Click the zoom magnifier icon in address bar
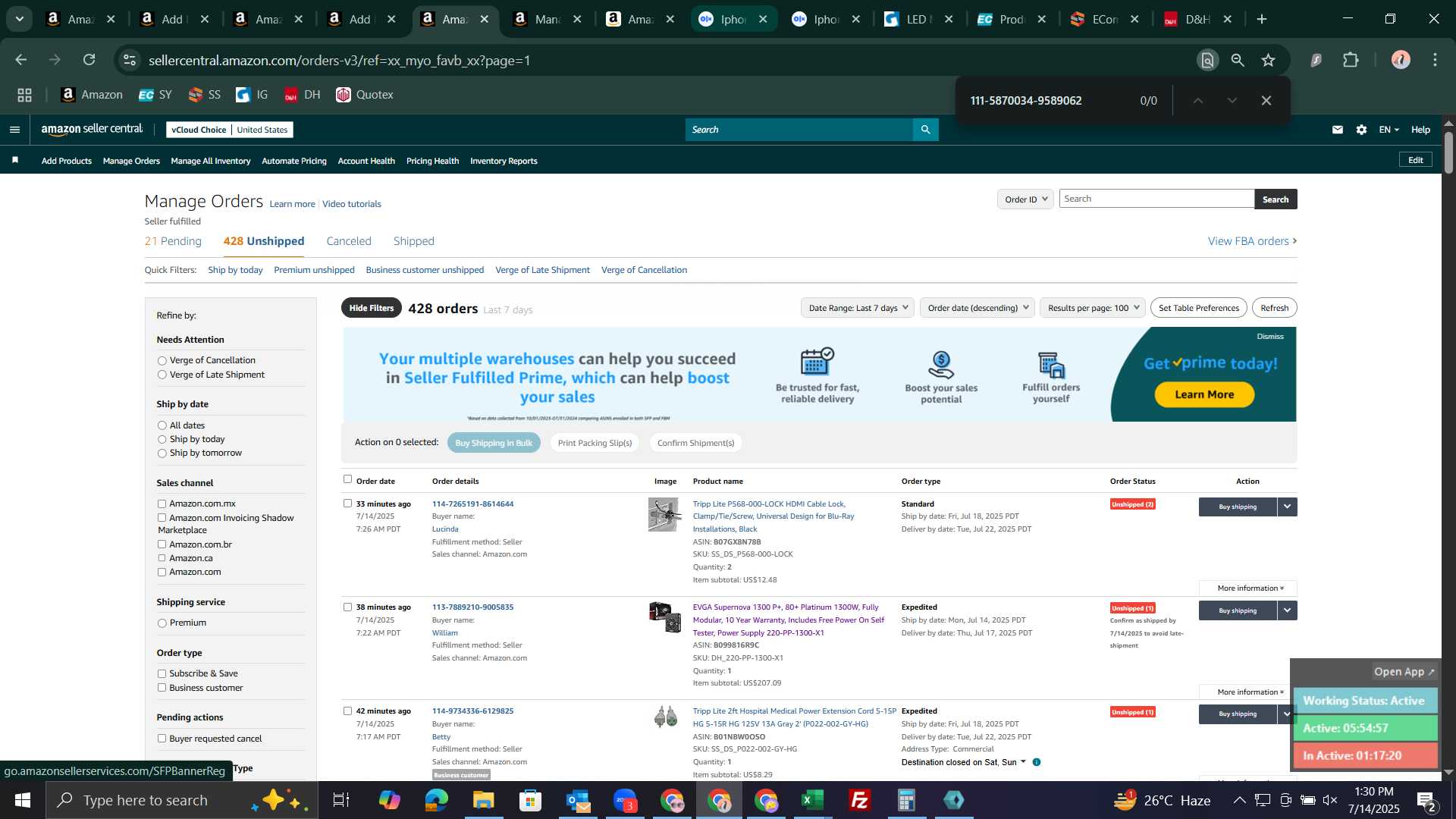This screenshot has width=1456, height=819. coord(1238,60)
